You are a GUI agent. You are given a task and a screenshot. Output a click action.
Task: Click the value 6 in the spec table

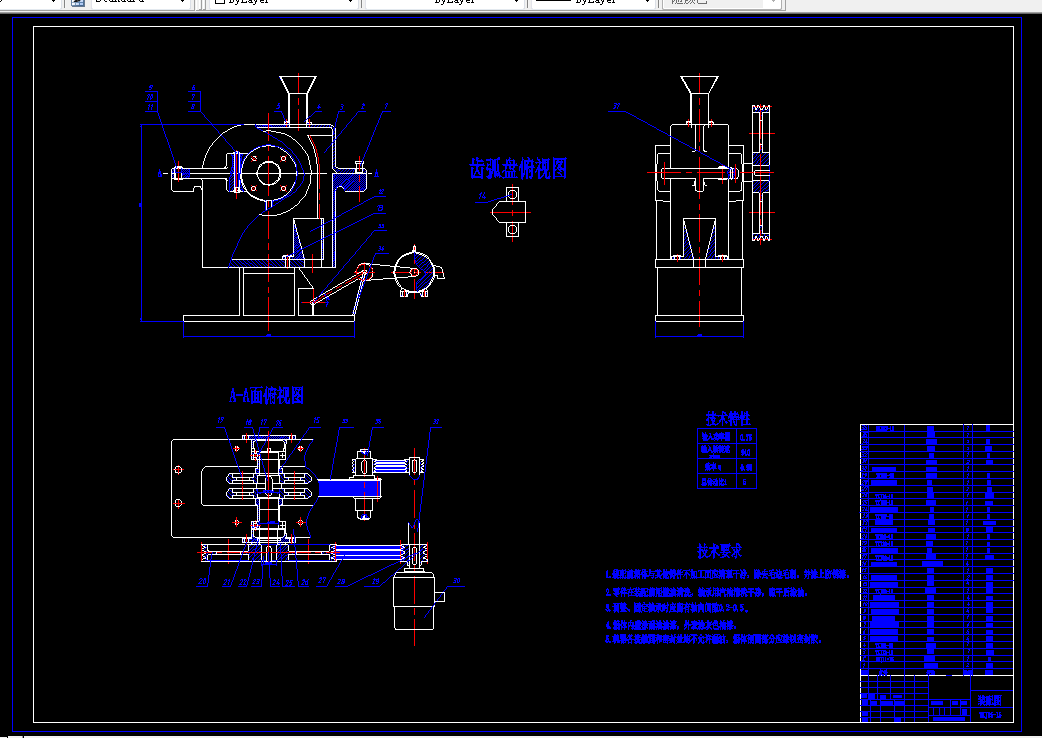[x=745, y=482]
